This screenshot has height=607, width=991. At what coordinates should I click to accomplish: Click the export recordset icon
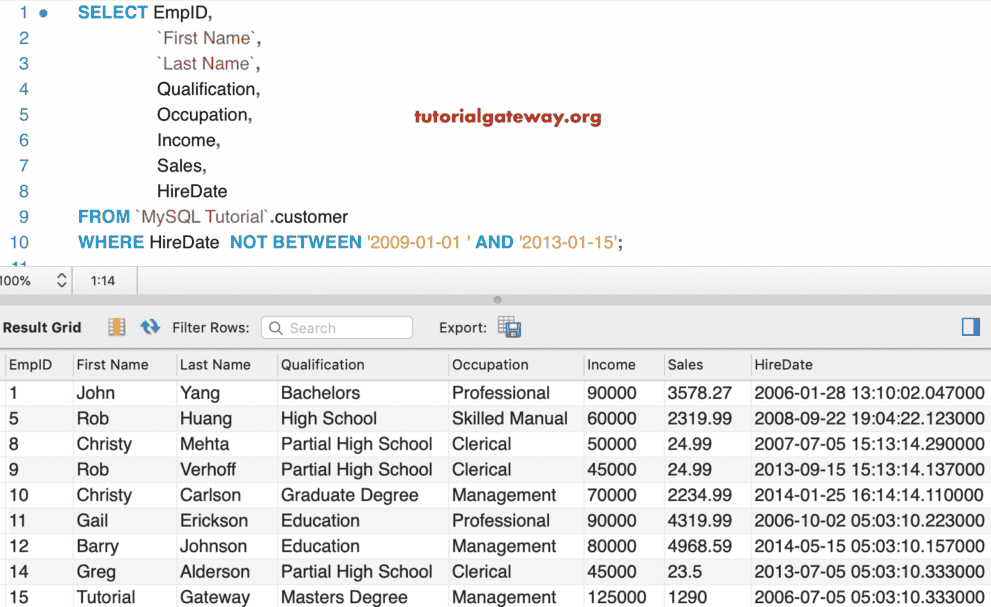(x=509, y=327)
